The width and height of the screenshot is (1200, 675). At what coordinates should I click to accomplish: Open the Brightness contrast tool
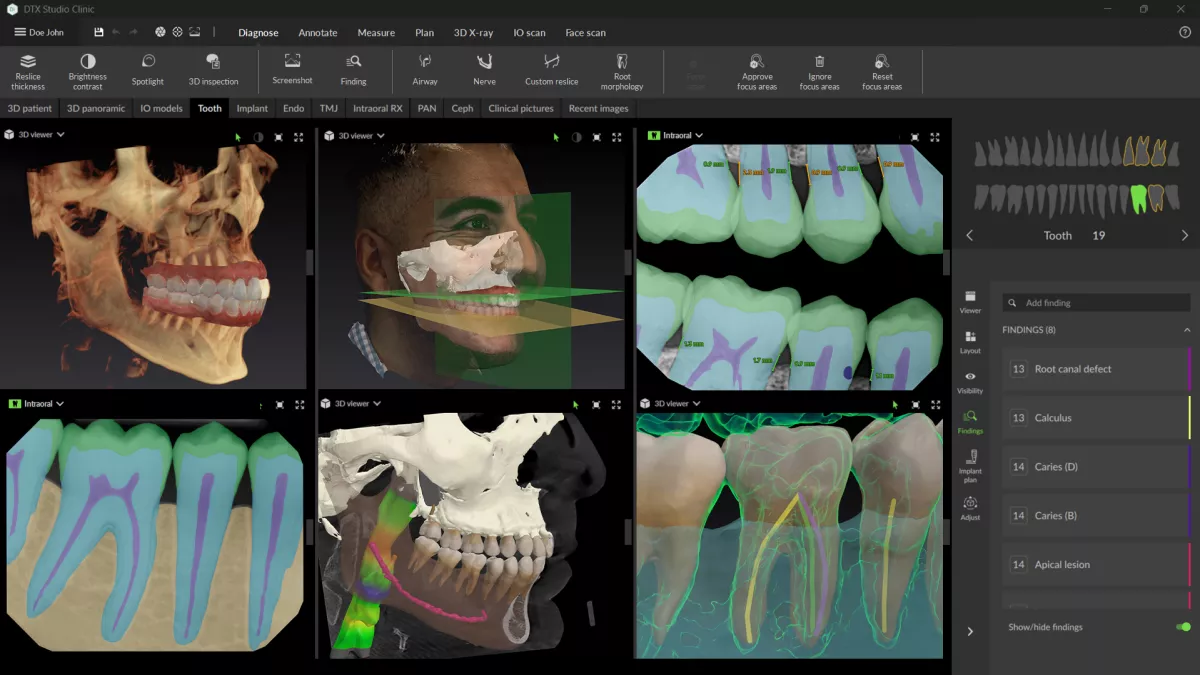(x=88, y=70)
